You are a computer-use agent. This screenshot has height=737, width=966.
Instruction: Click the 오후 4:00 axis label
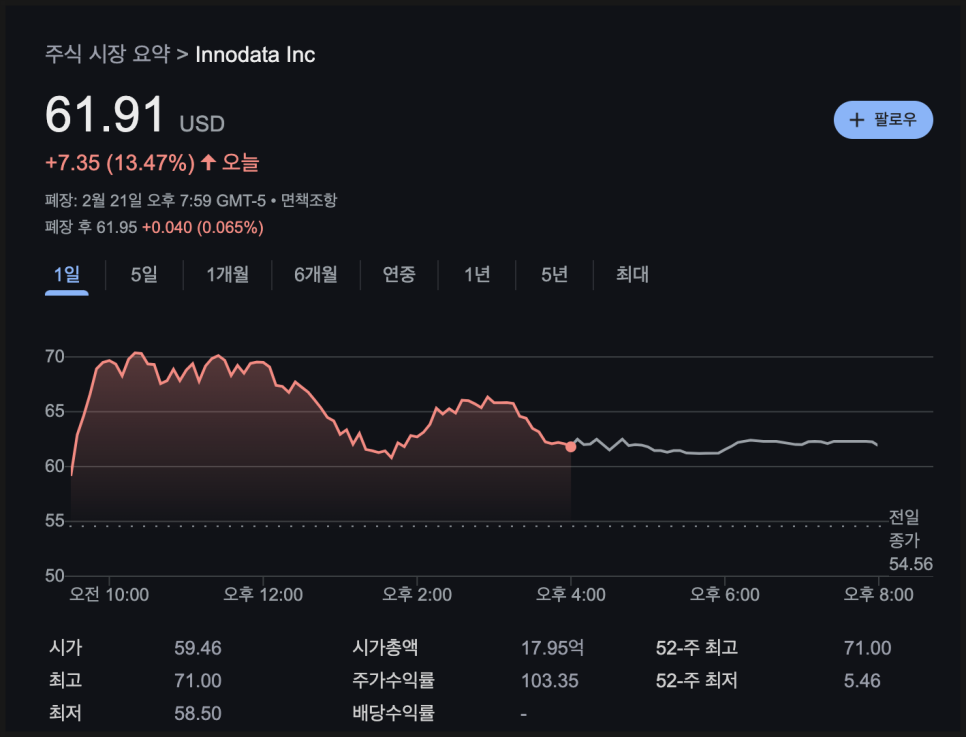point(570,595)
